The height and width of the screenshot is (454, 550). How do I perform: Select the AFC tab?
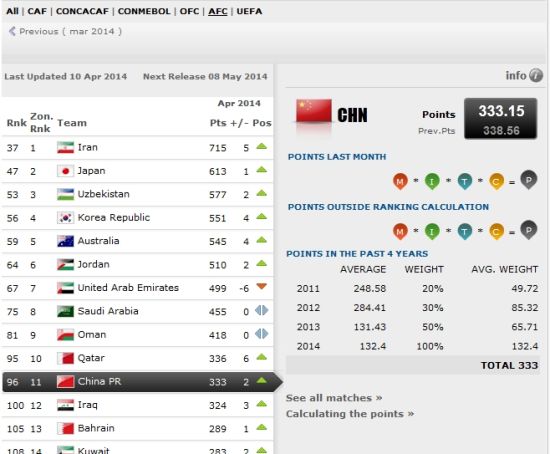[218, 11]
